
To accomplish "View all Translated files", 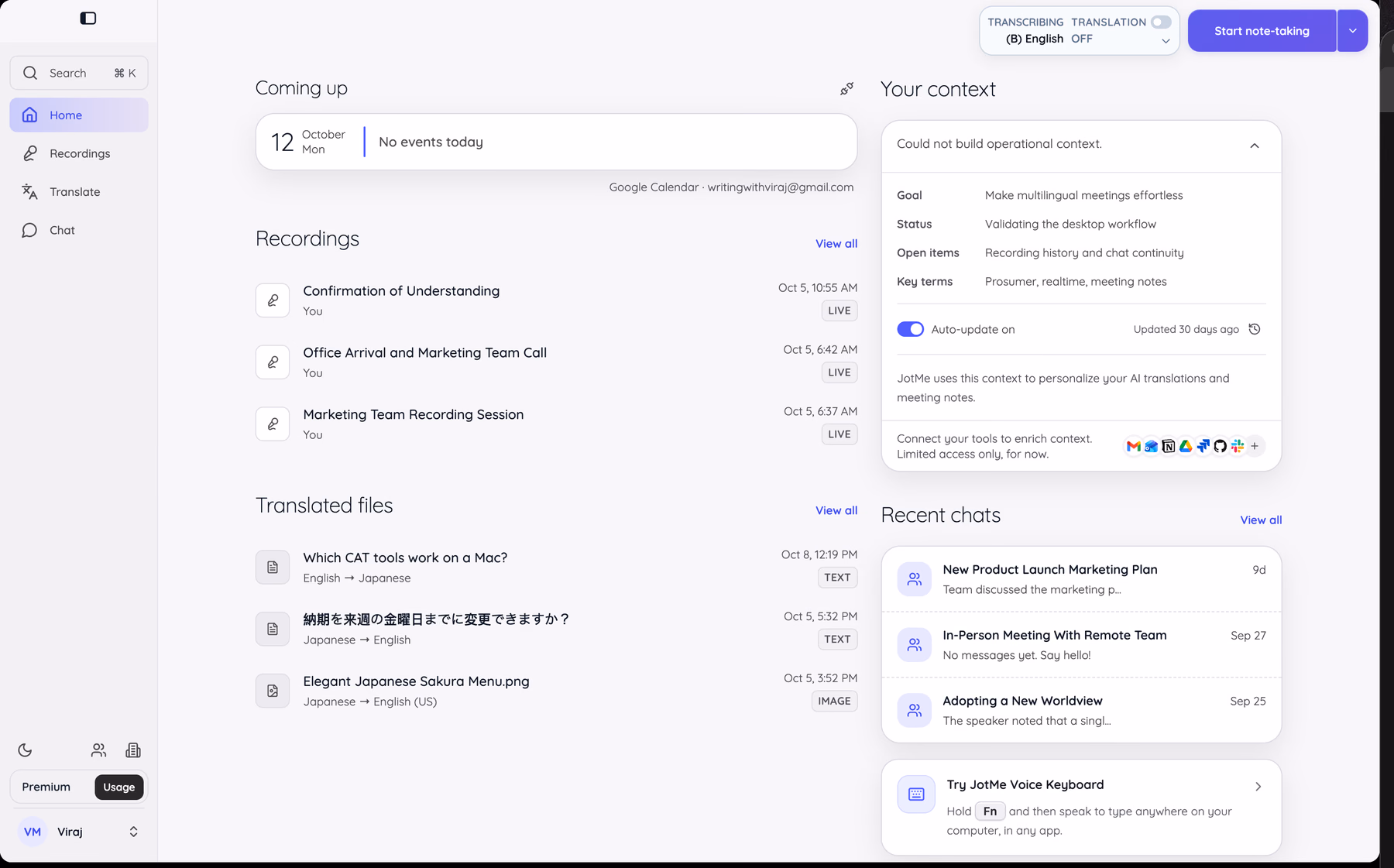I will click(x=836, y=510).
